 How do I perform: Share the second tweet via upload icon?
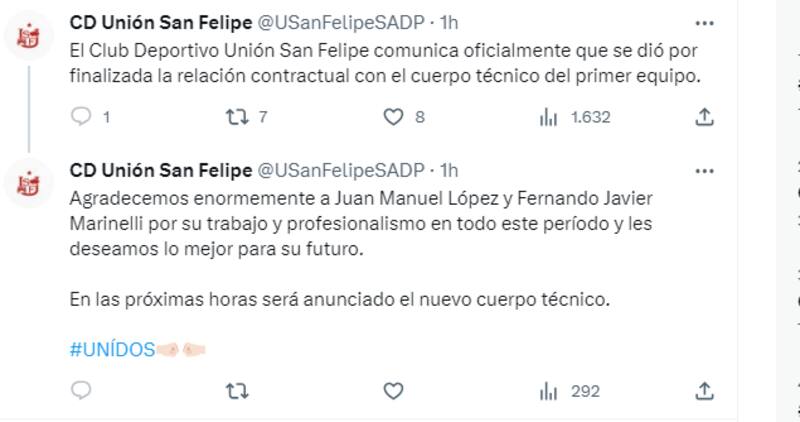[x=704, y=391]
